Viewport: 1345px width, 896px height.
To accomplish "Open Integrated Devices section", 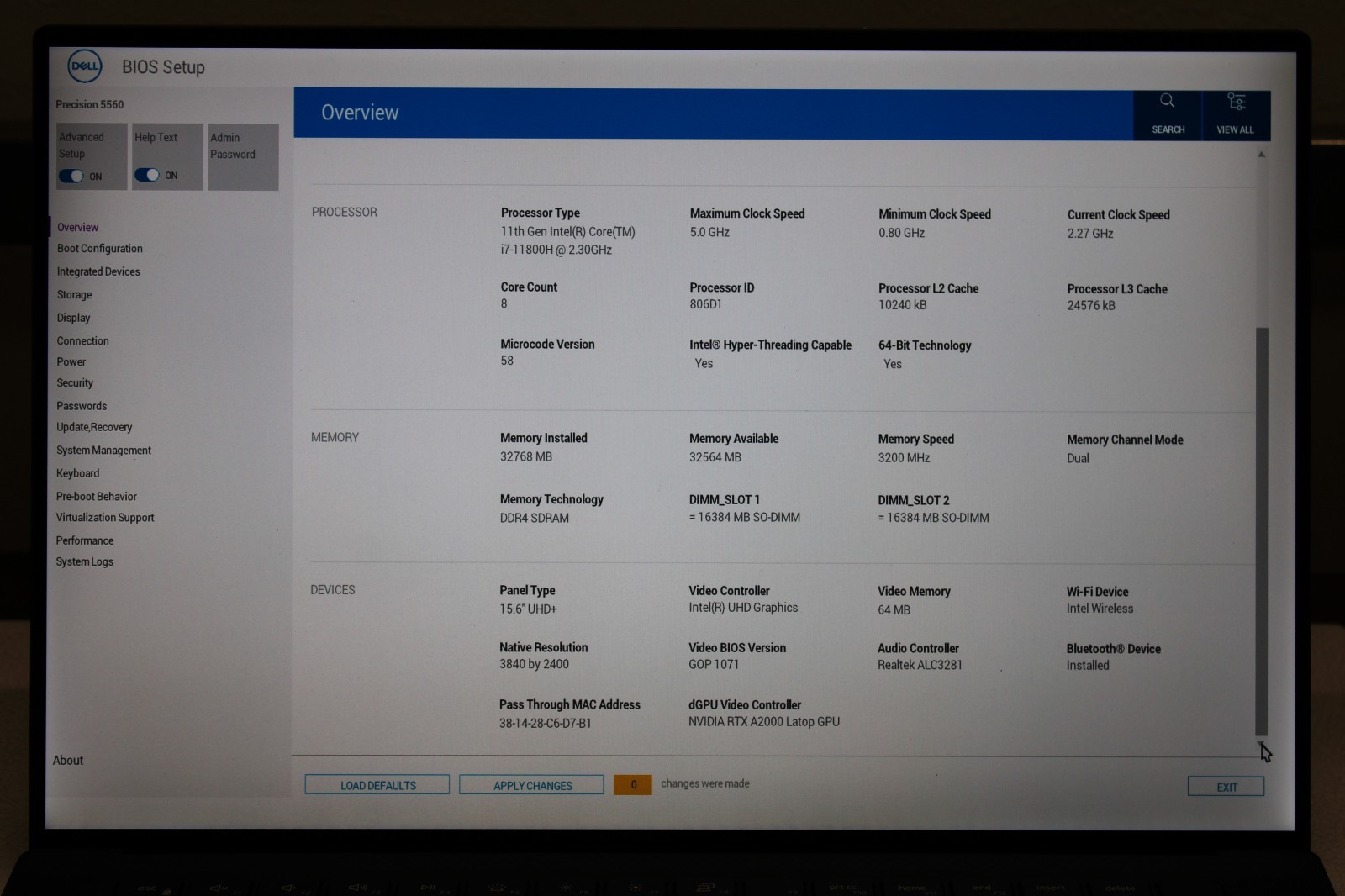I will (98, 271).
